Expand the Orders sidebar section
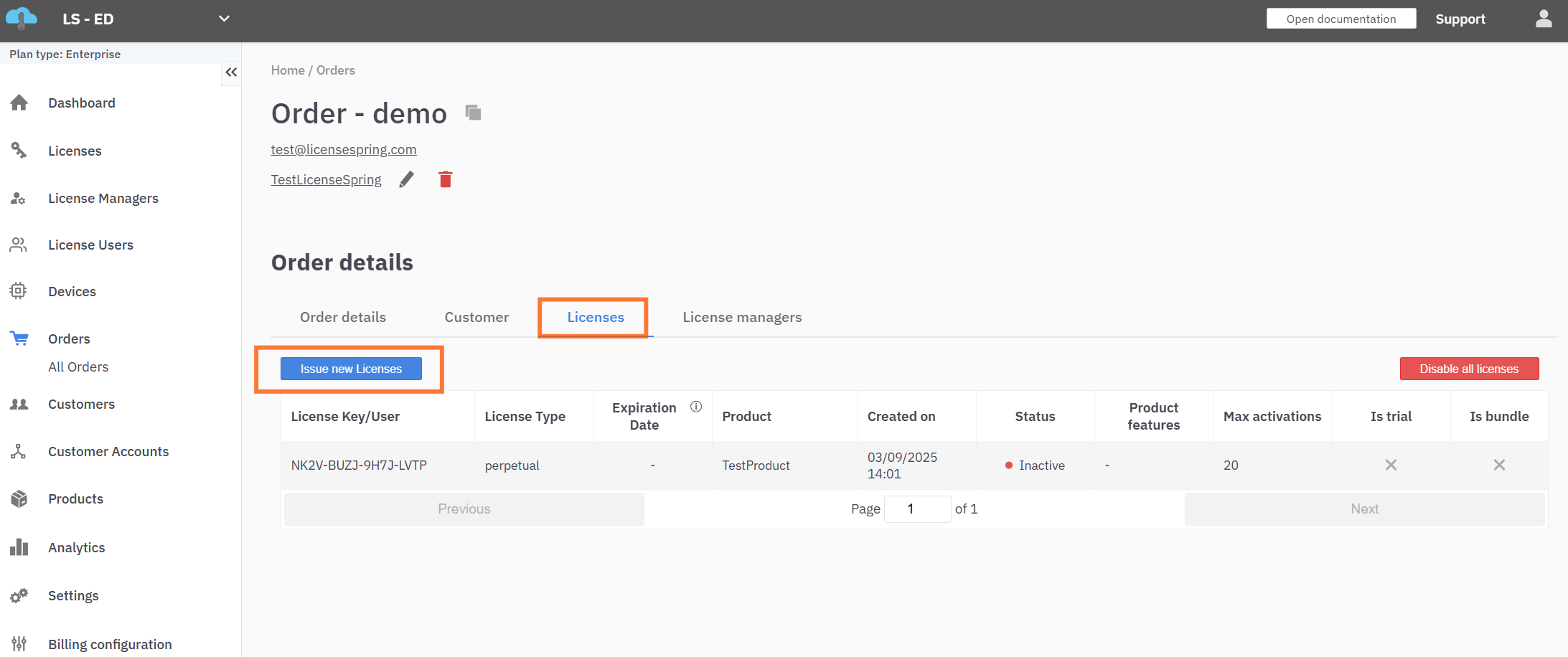The height and width of the screenshot is (657, 1568). (x=69, y=339)
